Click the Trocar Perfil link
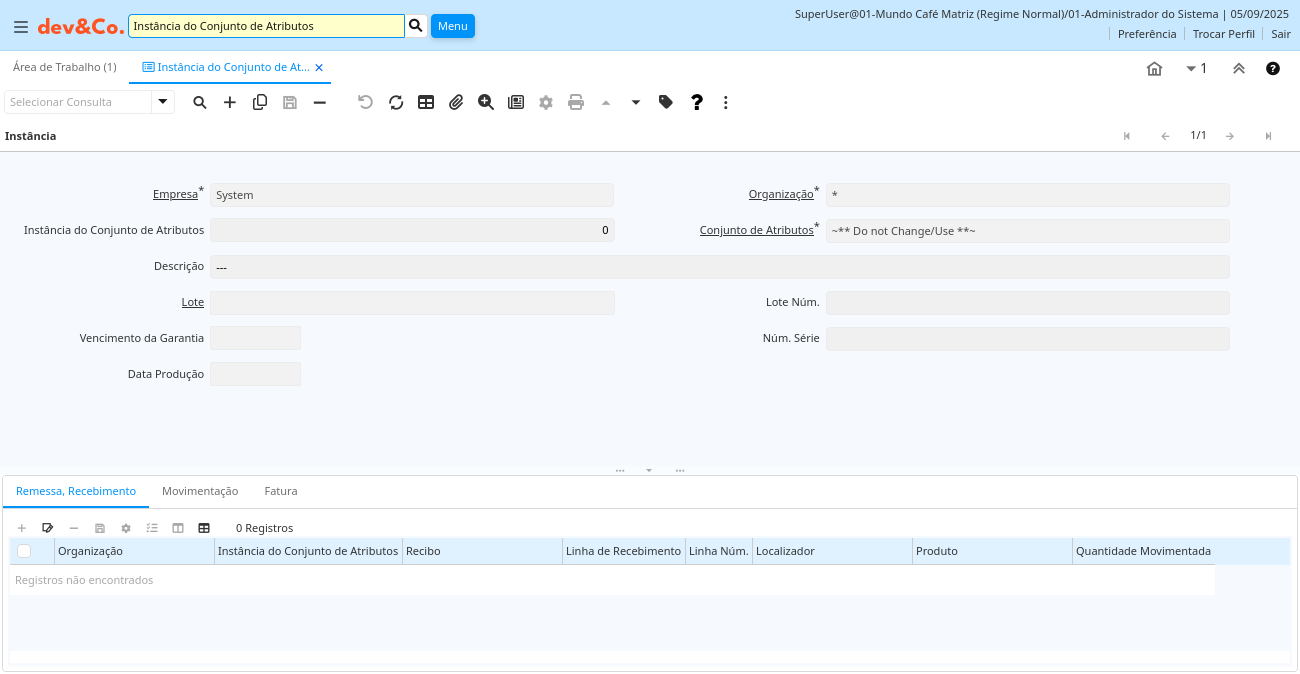The image size is (1300, 674). 1223,34
